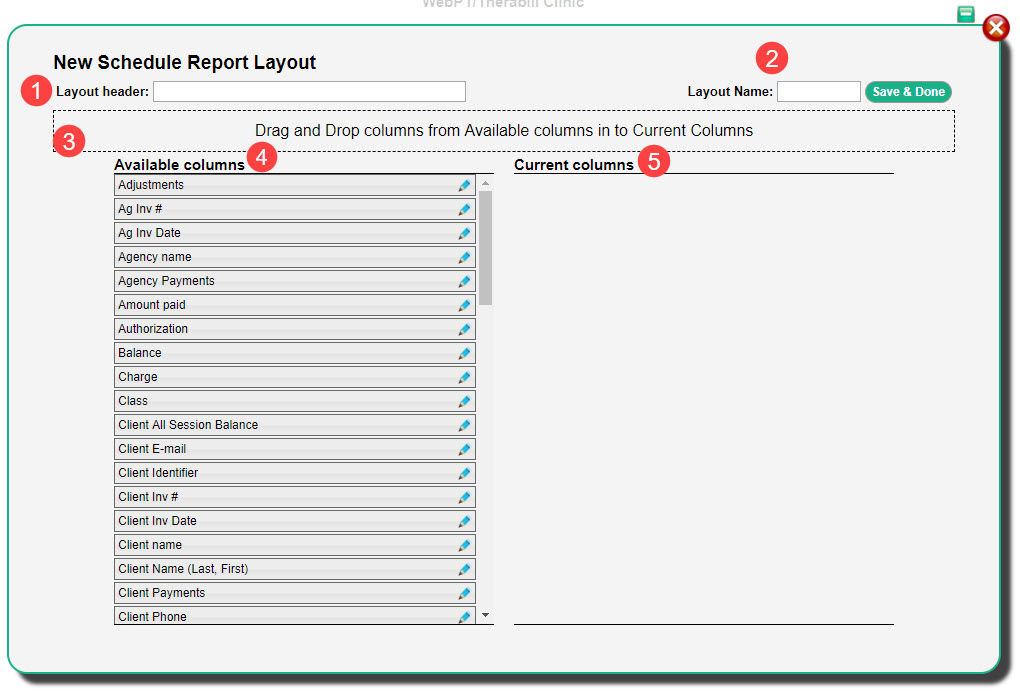
Task: Click the scroll up arrow of Available columns
Action: 485,183
